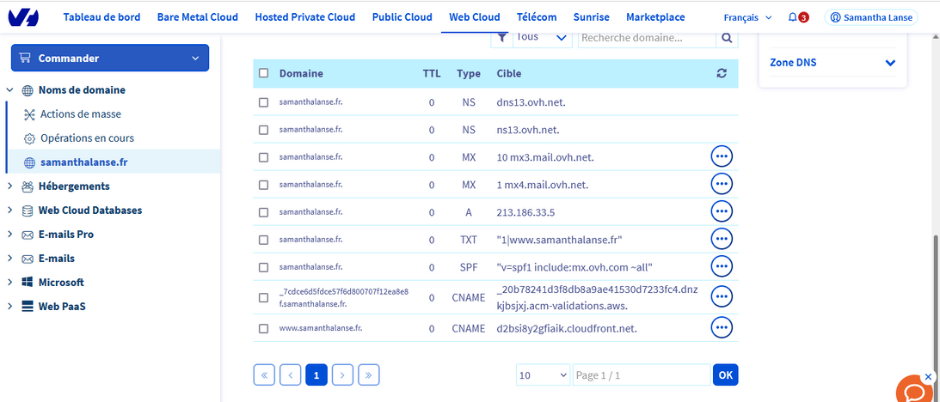Open the Sunrise tab
The image size is (940, 402).
tap(591, 17)
